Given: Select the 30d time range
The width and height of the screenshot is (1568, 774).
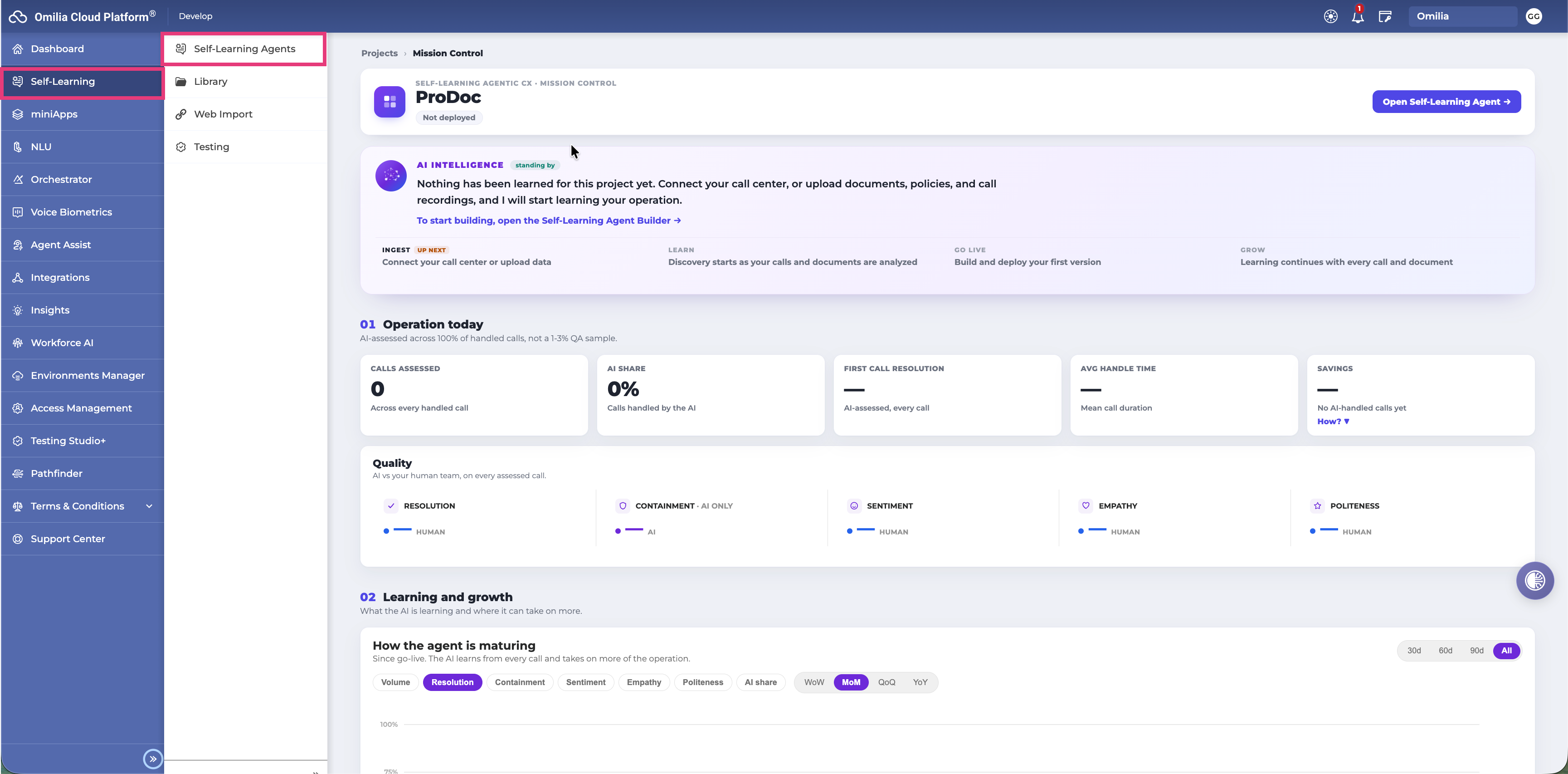Looking at the screenshot, I should point(1413,651).
